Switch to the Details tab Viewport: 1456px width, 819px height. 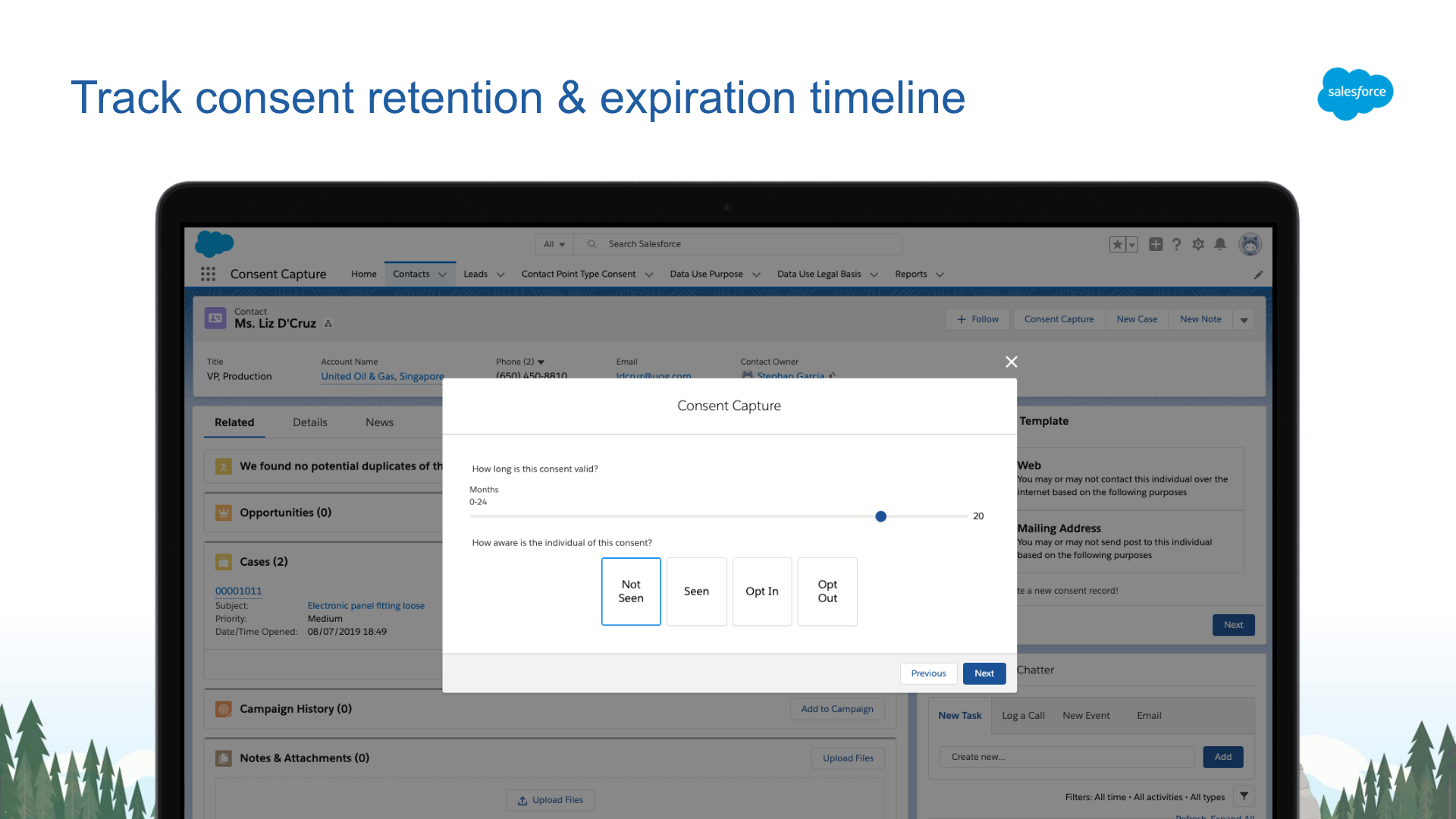click(309, 422)
